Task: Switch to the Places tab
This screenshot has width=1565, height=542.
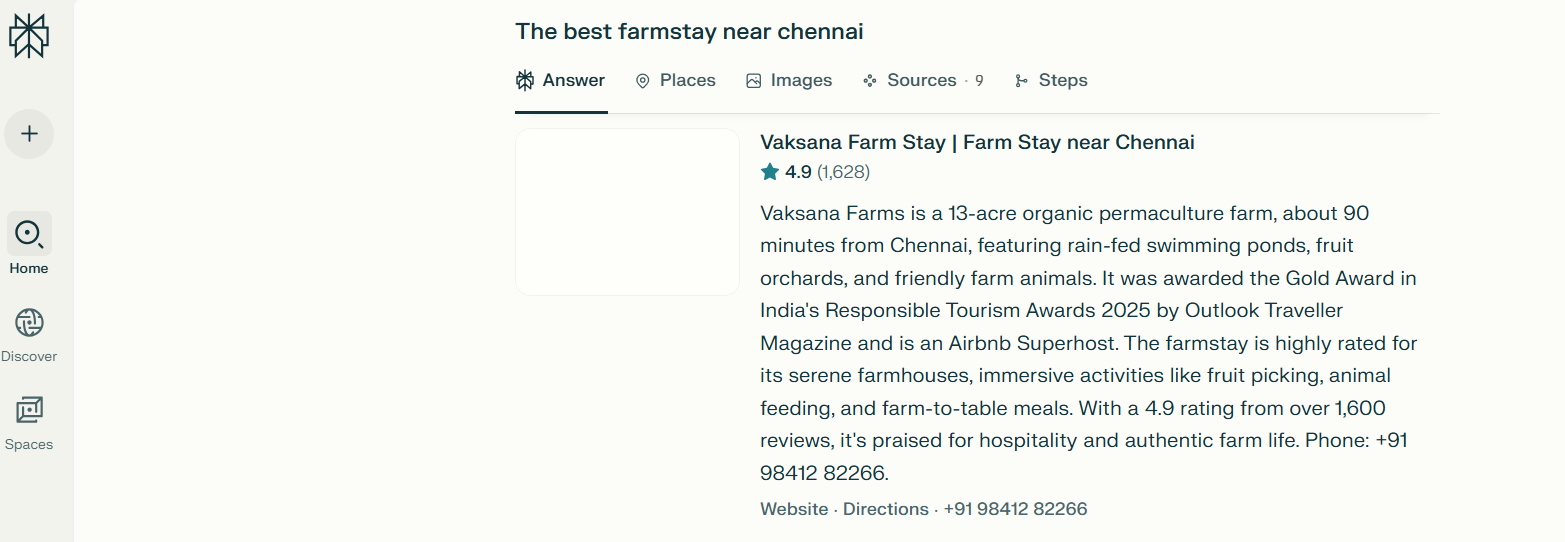Action: click(x=676, y=81)
